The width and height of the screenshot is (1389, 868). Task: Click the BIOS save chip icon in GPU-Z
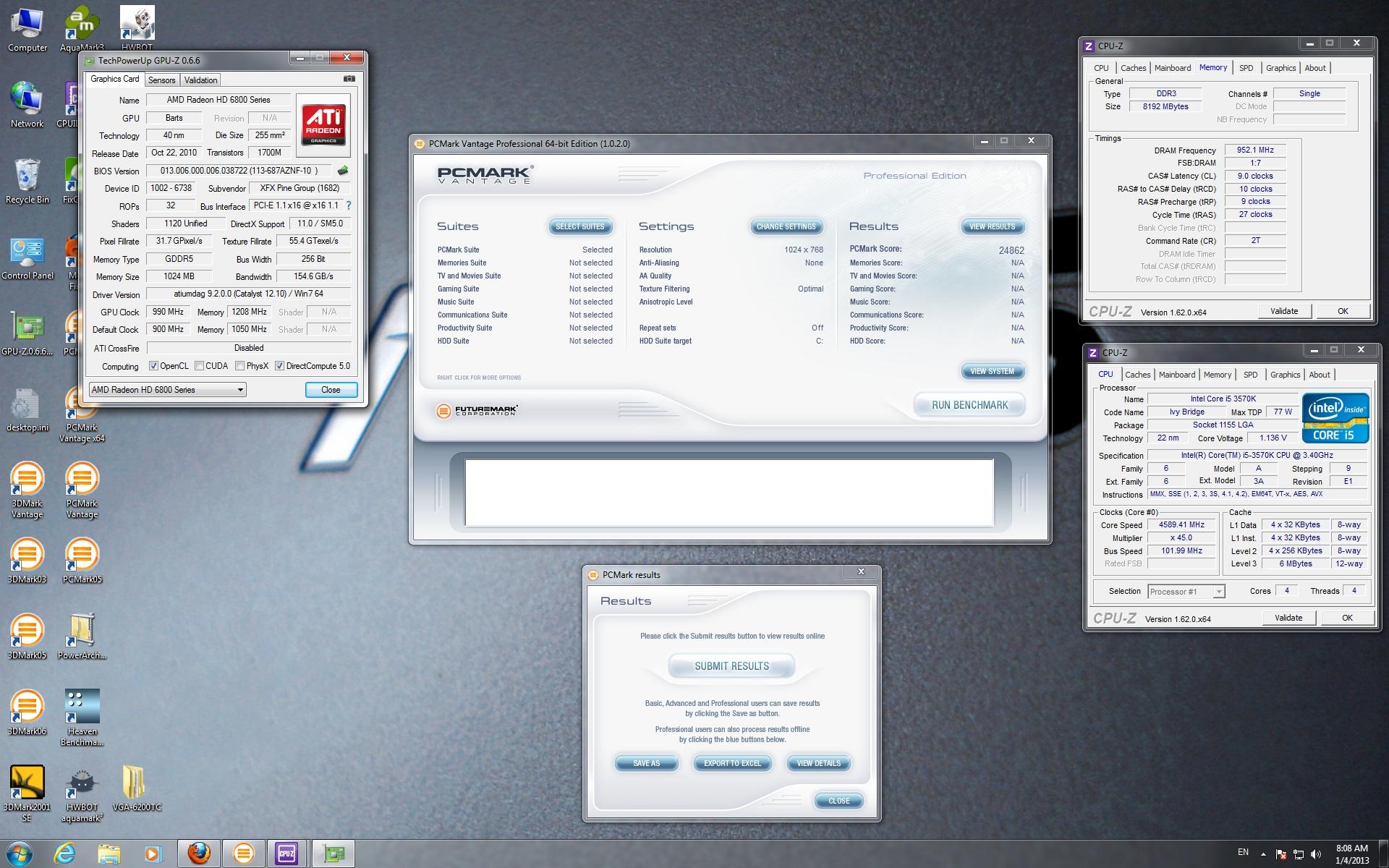343,171
